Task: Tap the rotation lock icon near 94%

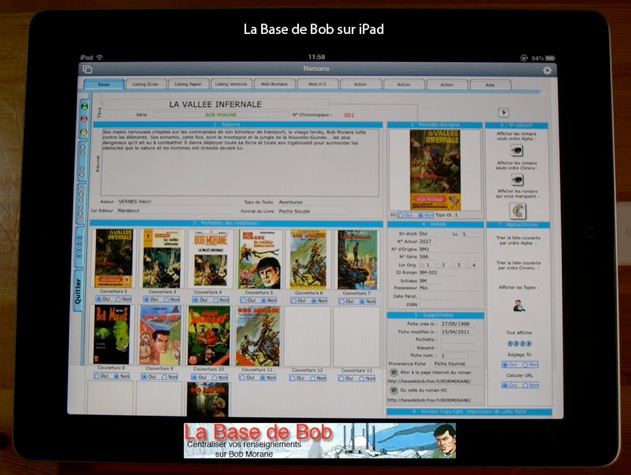Action: coord(524,58)
